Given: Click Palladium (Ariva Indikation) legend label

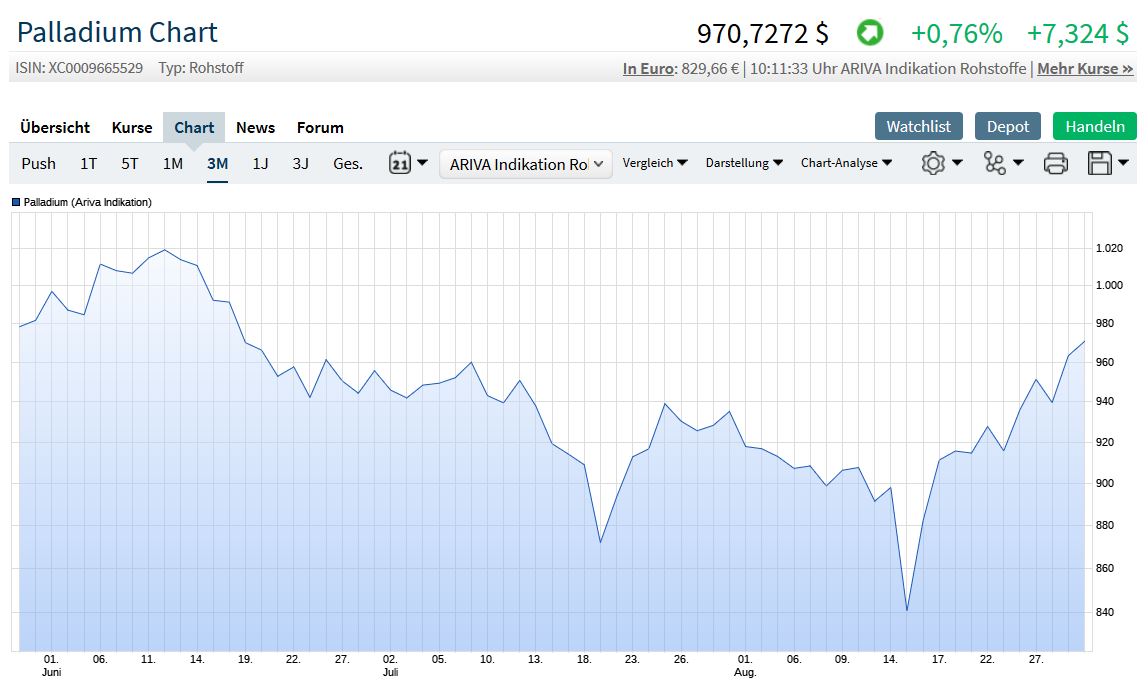Looking at the screenshot, I should click(x=87, y=202).
